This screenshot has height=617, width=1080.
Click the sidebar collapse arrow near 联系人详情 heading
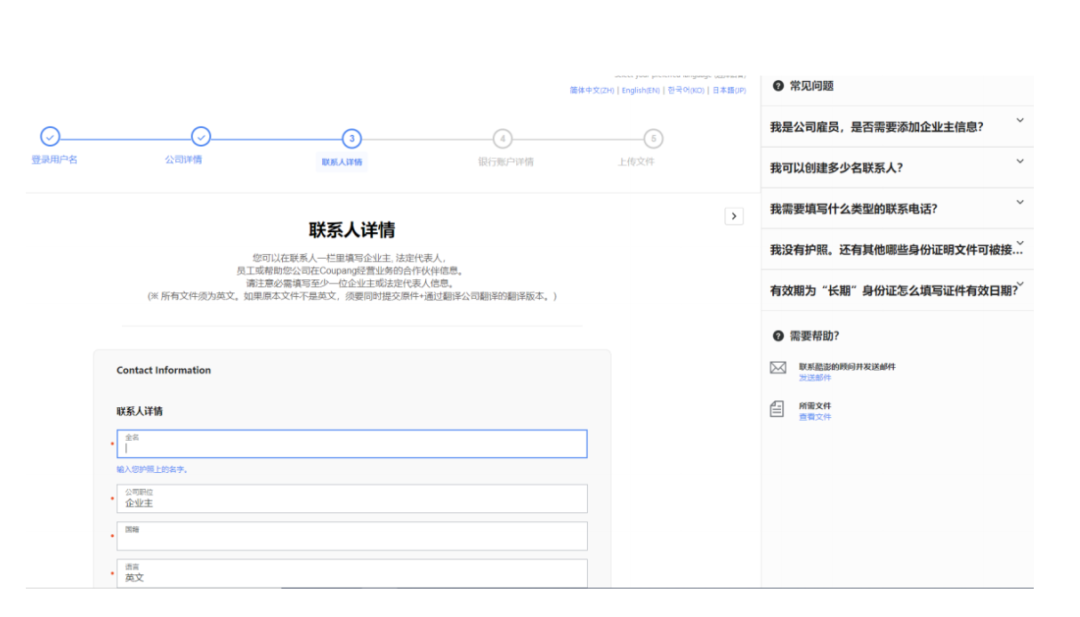point(734,216)
